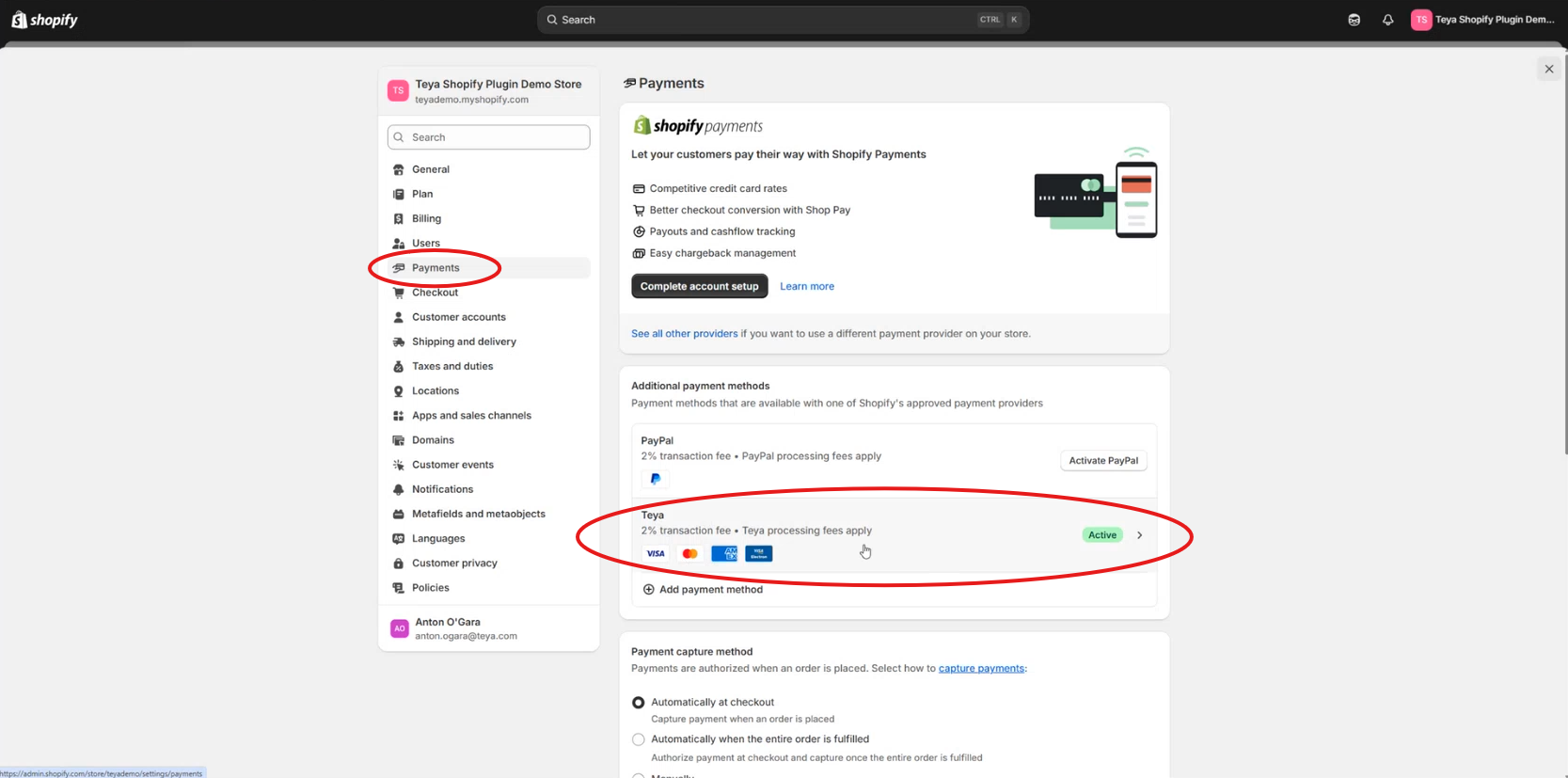The width and height of the screenshot is (1568, 778).
Task: Click the Visa card icon under Teya
Action: [656, 554]
